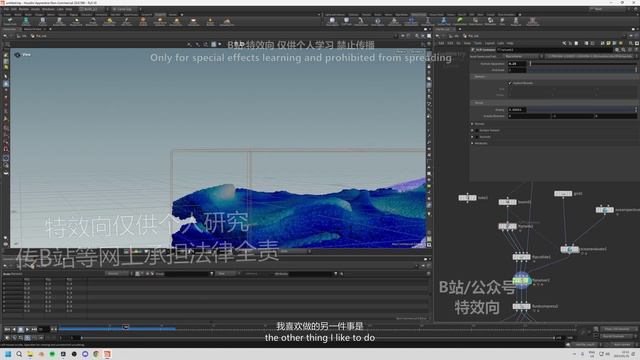Click the parameter panel help icon
640x360 pixels.
point(636,50)
